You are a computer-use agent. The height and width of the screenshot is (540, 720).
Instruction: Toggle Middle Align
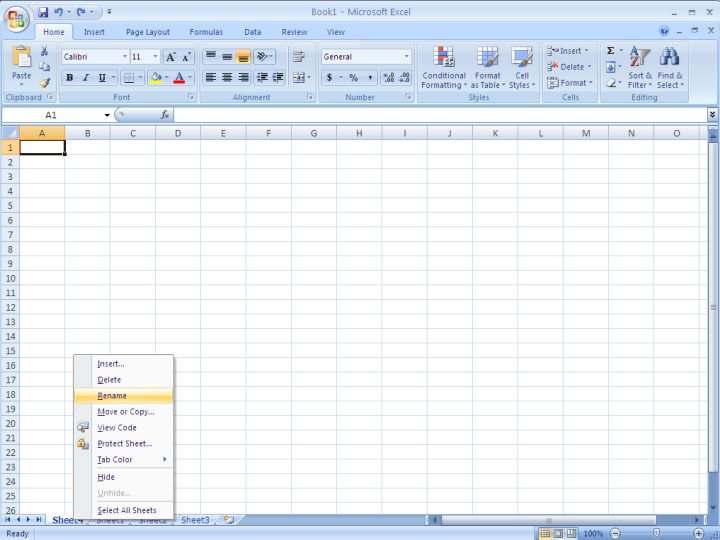point(227,56)
